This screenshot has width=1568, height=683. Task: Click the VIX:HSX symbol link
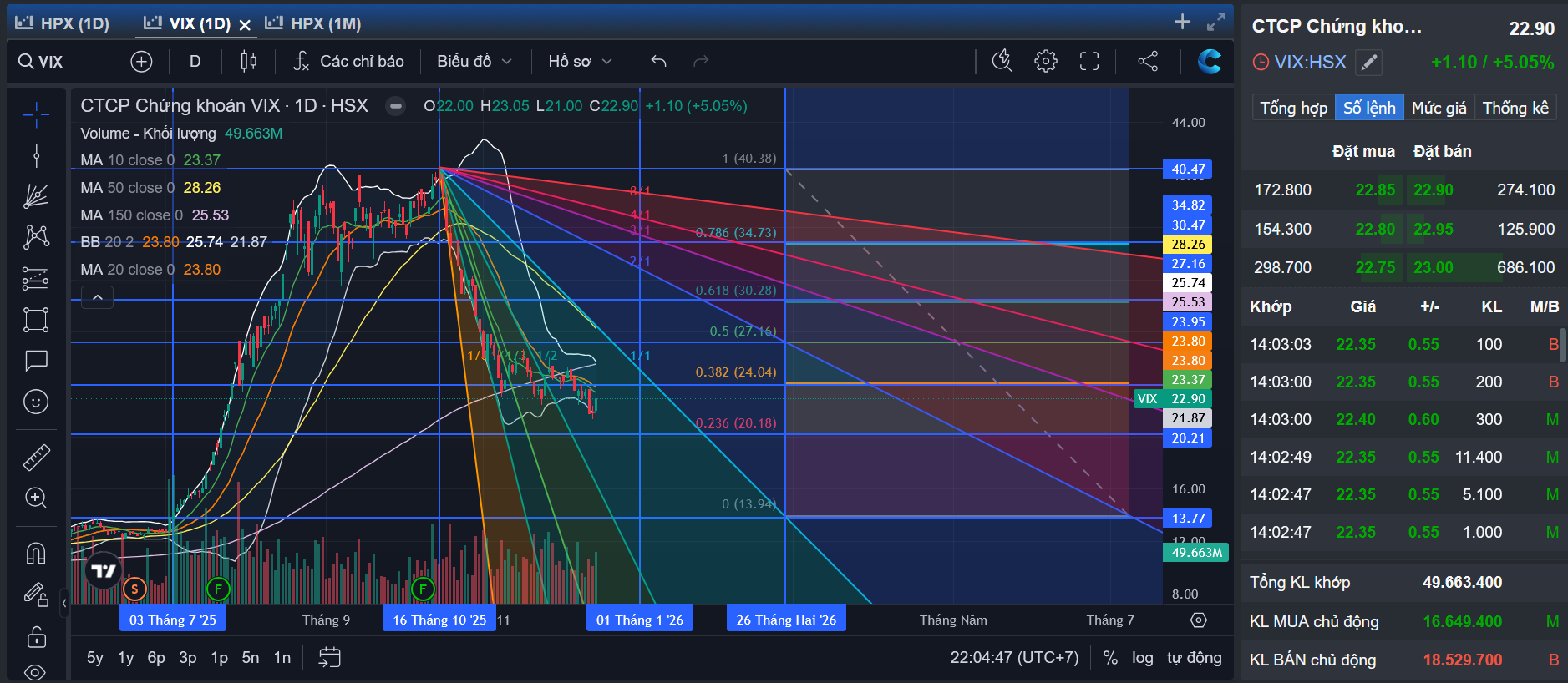coord(1310,63)
